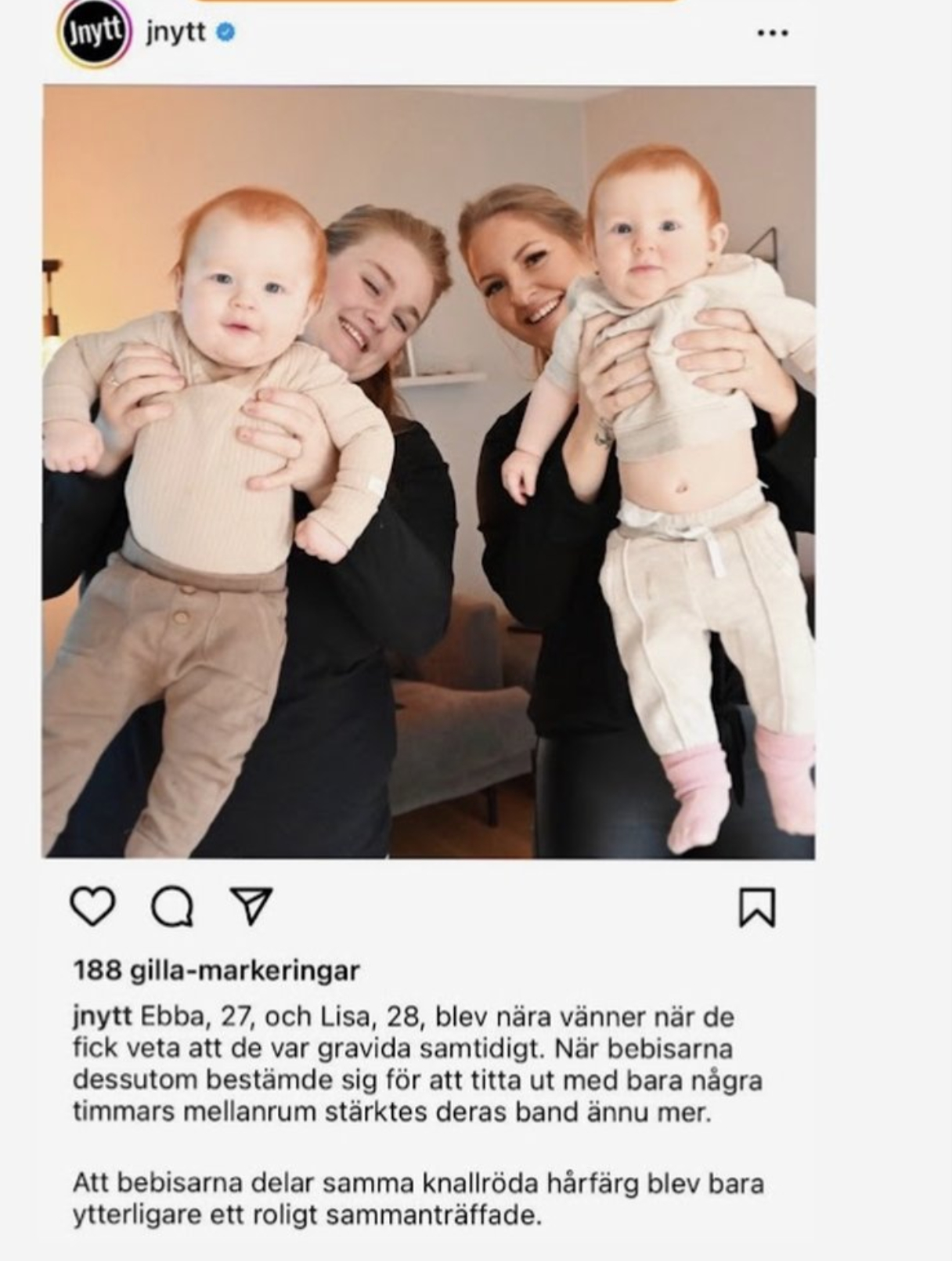Click the orange bar above the post header
Screen dimensions: 952x1261
[437, 1]
